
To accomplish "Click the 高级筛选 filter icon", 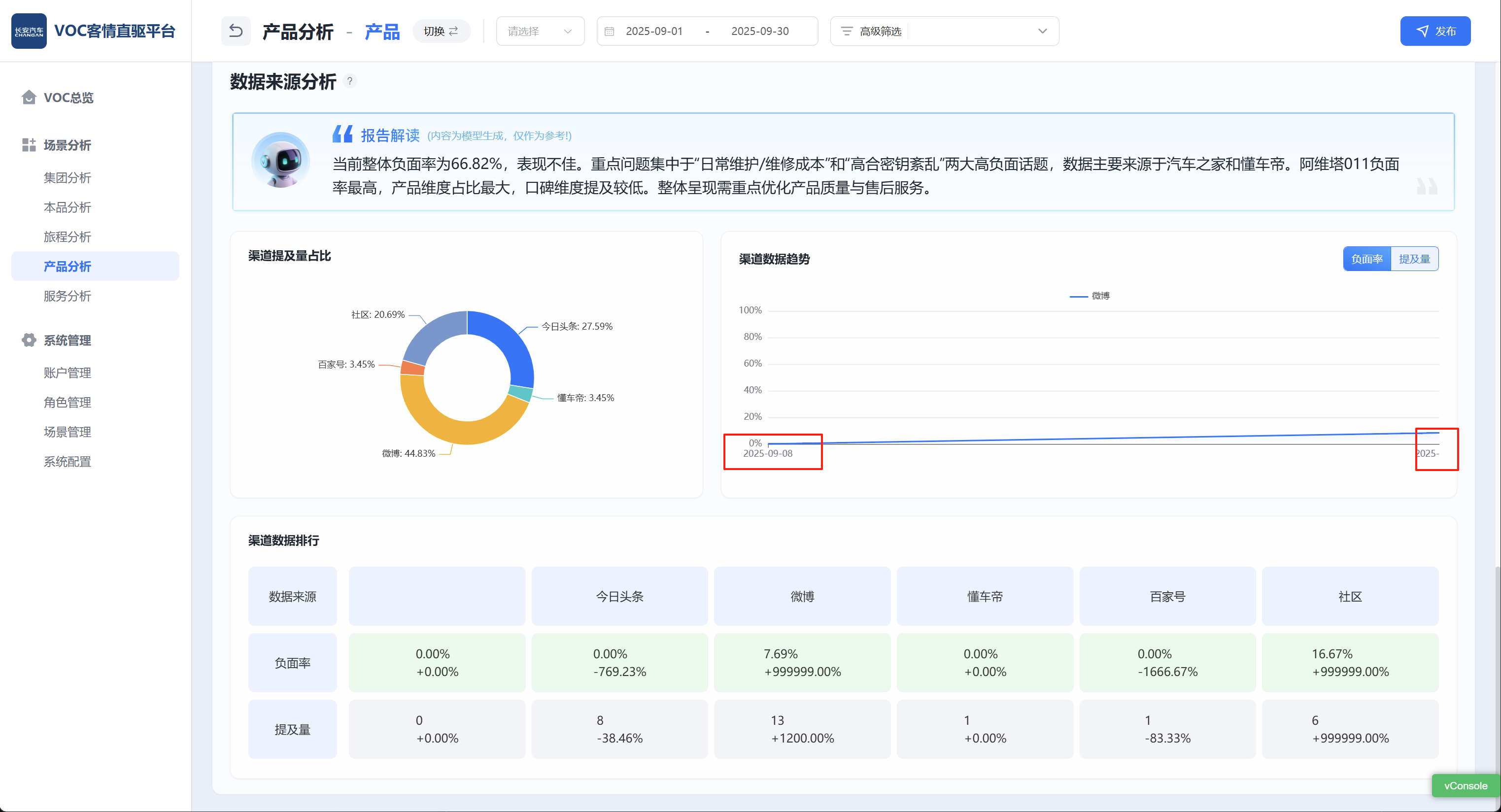I will coord(847,32).
